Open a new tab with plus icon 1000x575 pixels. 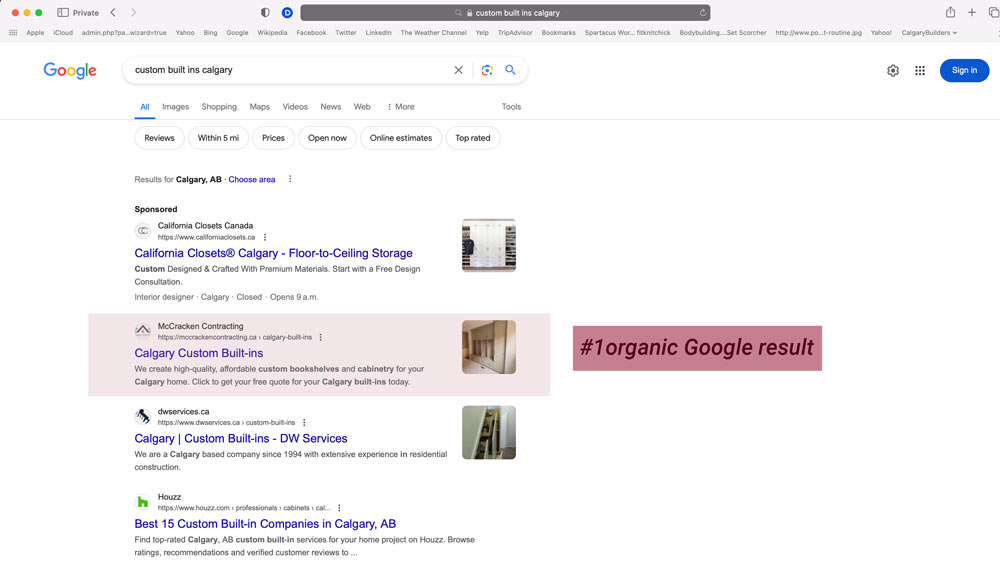coord(972,12)
